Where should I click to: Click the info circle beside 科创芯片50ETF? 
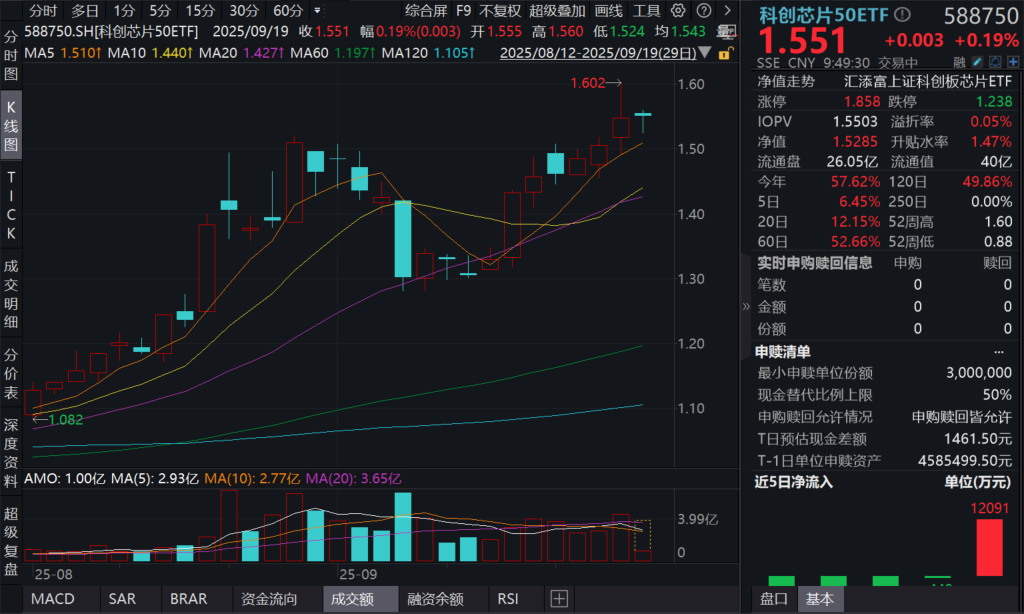(x=902, y=14)
